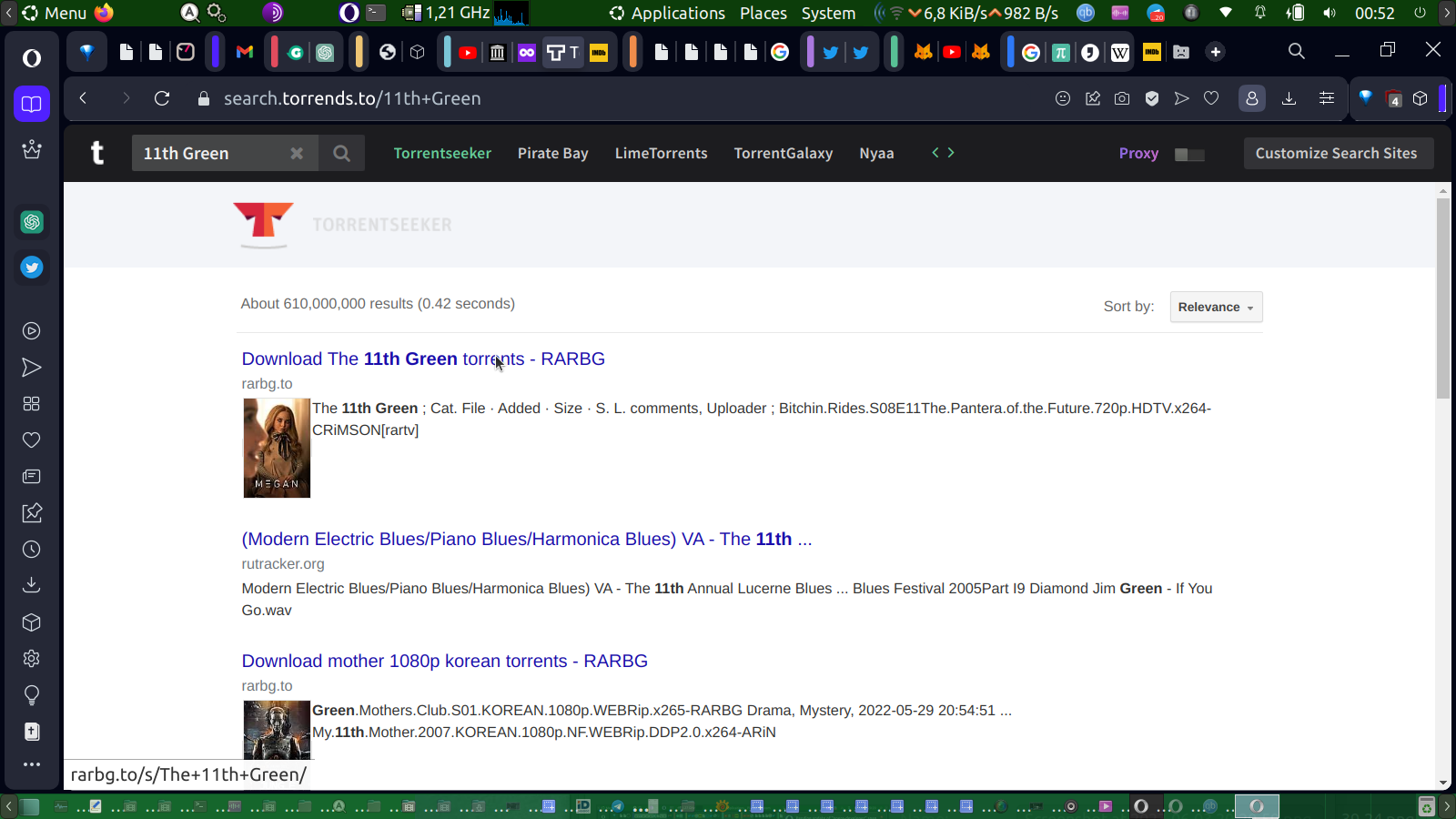Toggle the Proxy switch
The image size is (1456, 819).
tap(1189, 155)
